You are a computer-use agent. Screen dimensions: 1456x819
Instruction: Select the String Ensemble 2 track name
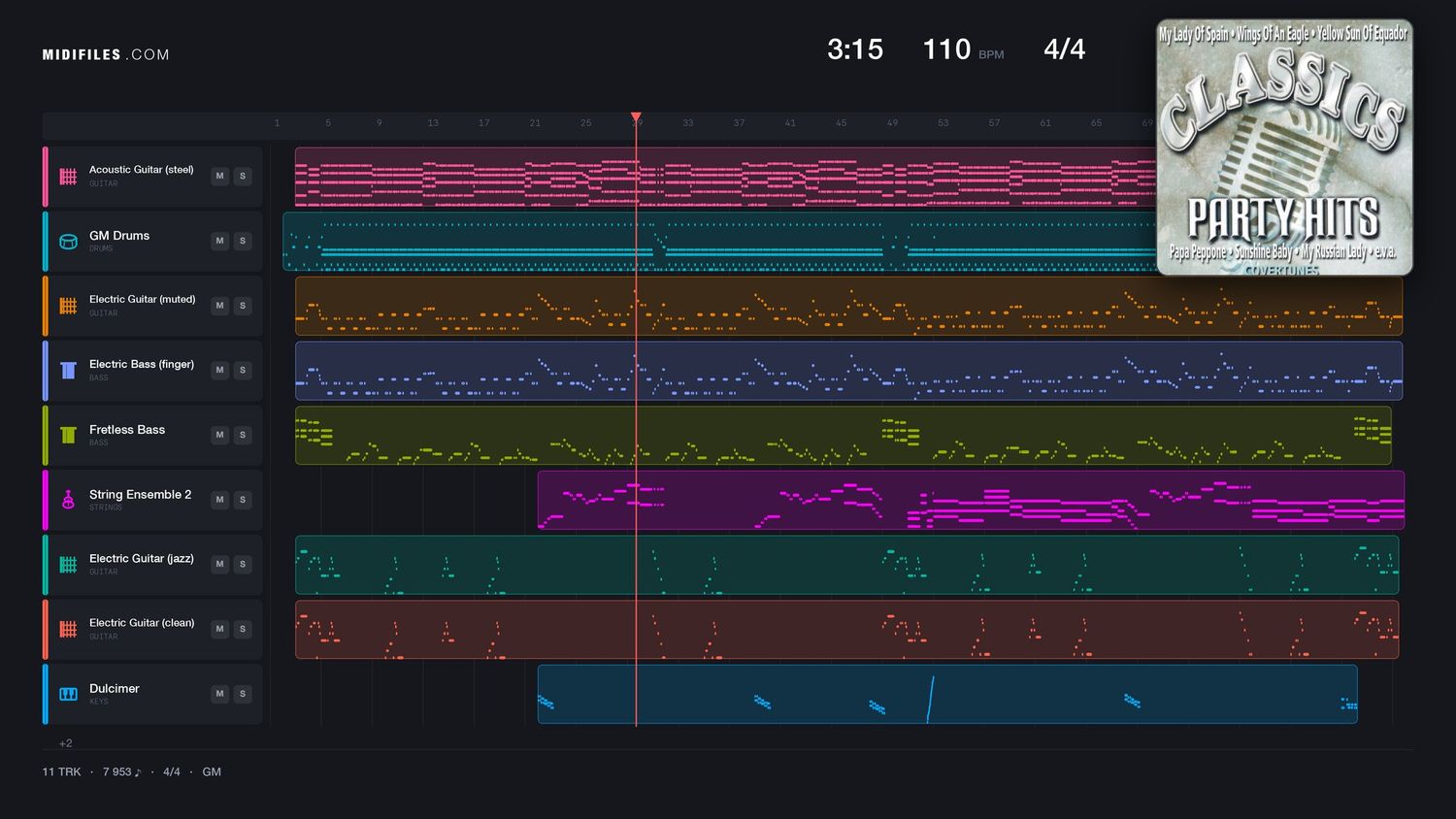[141, 494]
